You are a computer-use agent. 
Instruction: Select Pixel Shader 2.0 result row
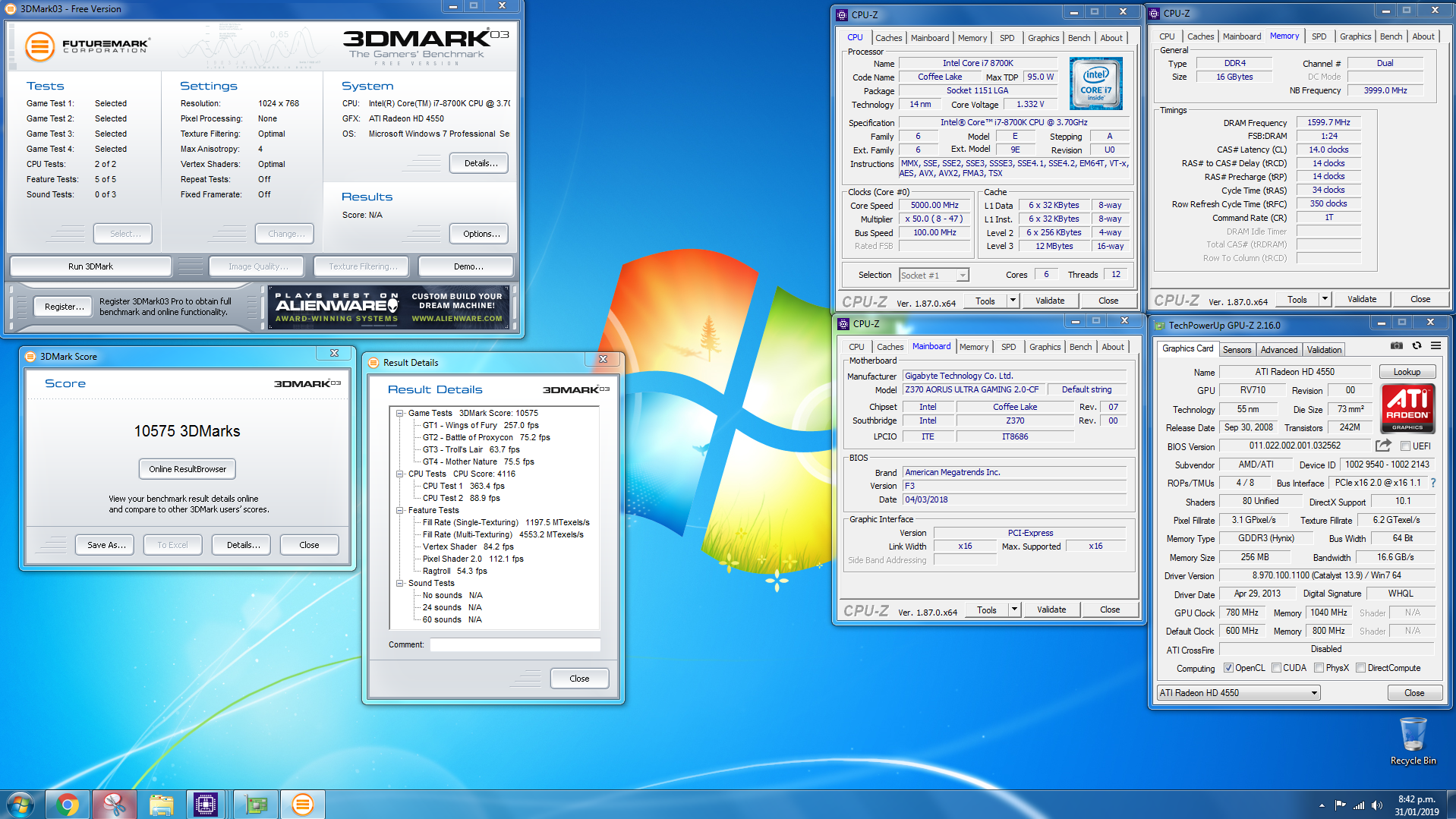pyautogui.click(x=473, y=559)
